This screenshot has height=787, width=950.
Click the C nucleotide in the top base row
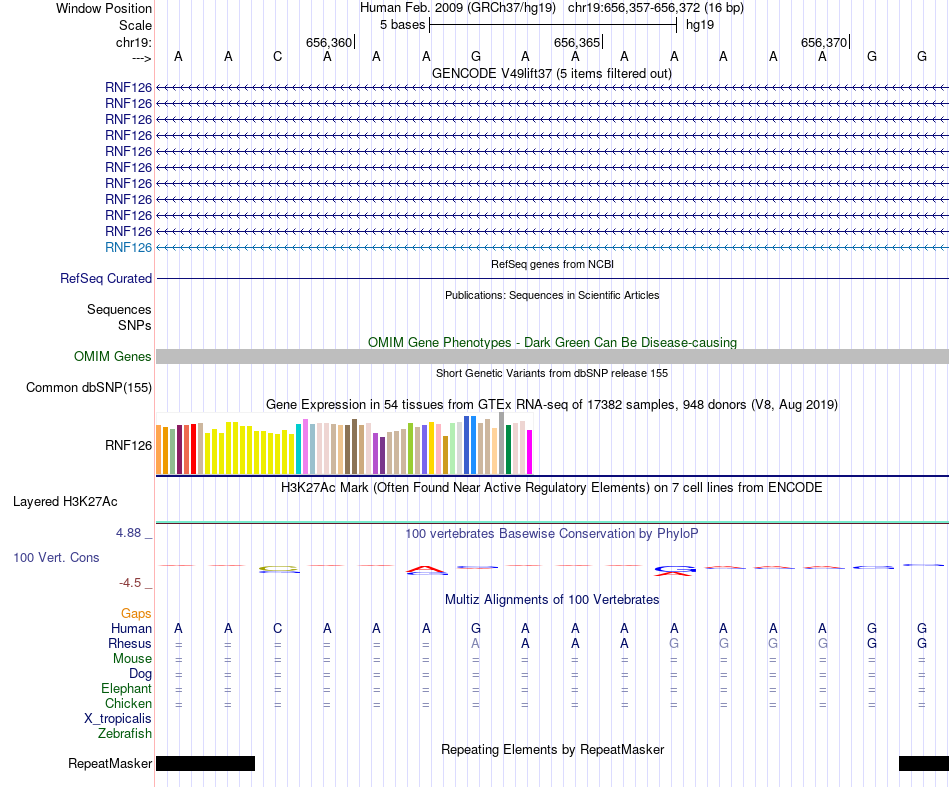click(x=277, y=56)
